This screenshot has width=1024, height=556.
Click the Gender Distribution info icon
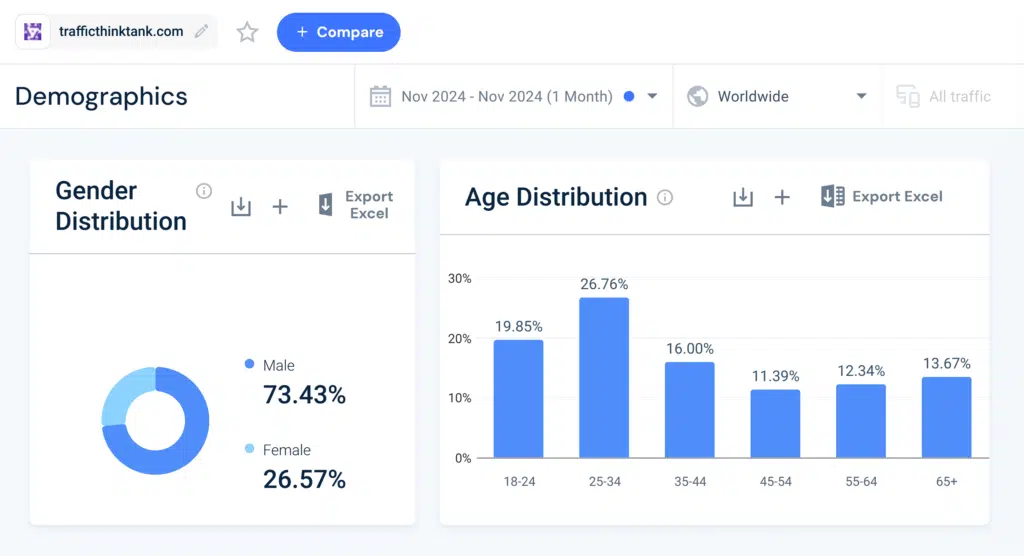click(x=204, y=191)
